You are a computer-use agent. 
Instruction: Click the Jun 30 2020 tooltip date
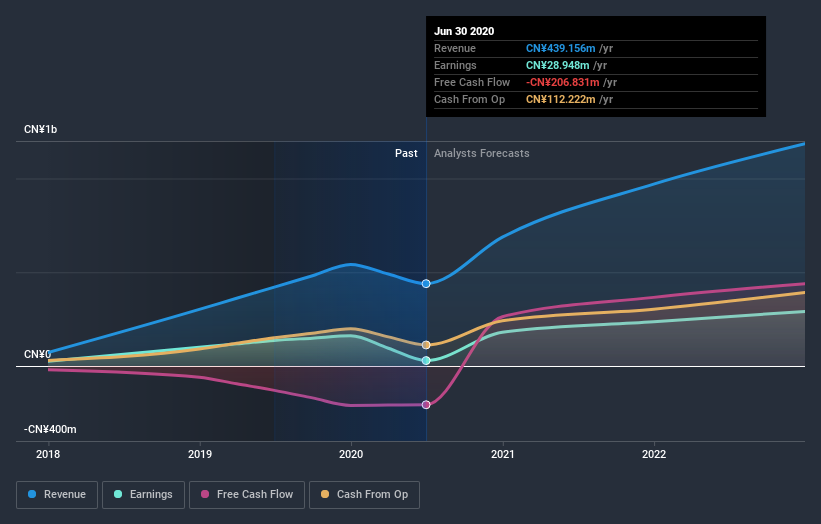tap(464, 31)
